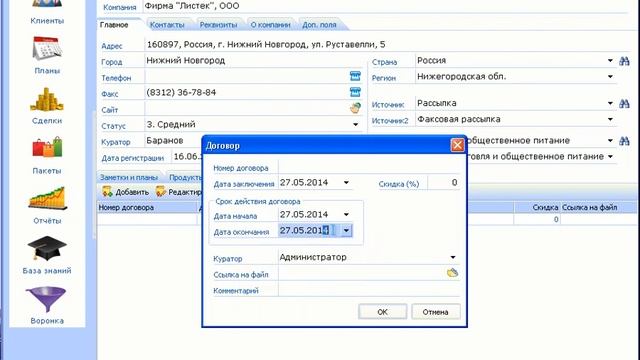Expand the общественное питание industry dropdown

pyautogui.click(x=610, y=140)
